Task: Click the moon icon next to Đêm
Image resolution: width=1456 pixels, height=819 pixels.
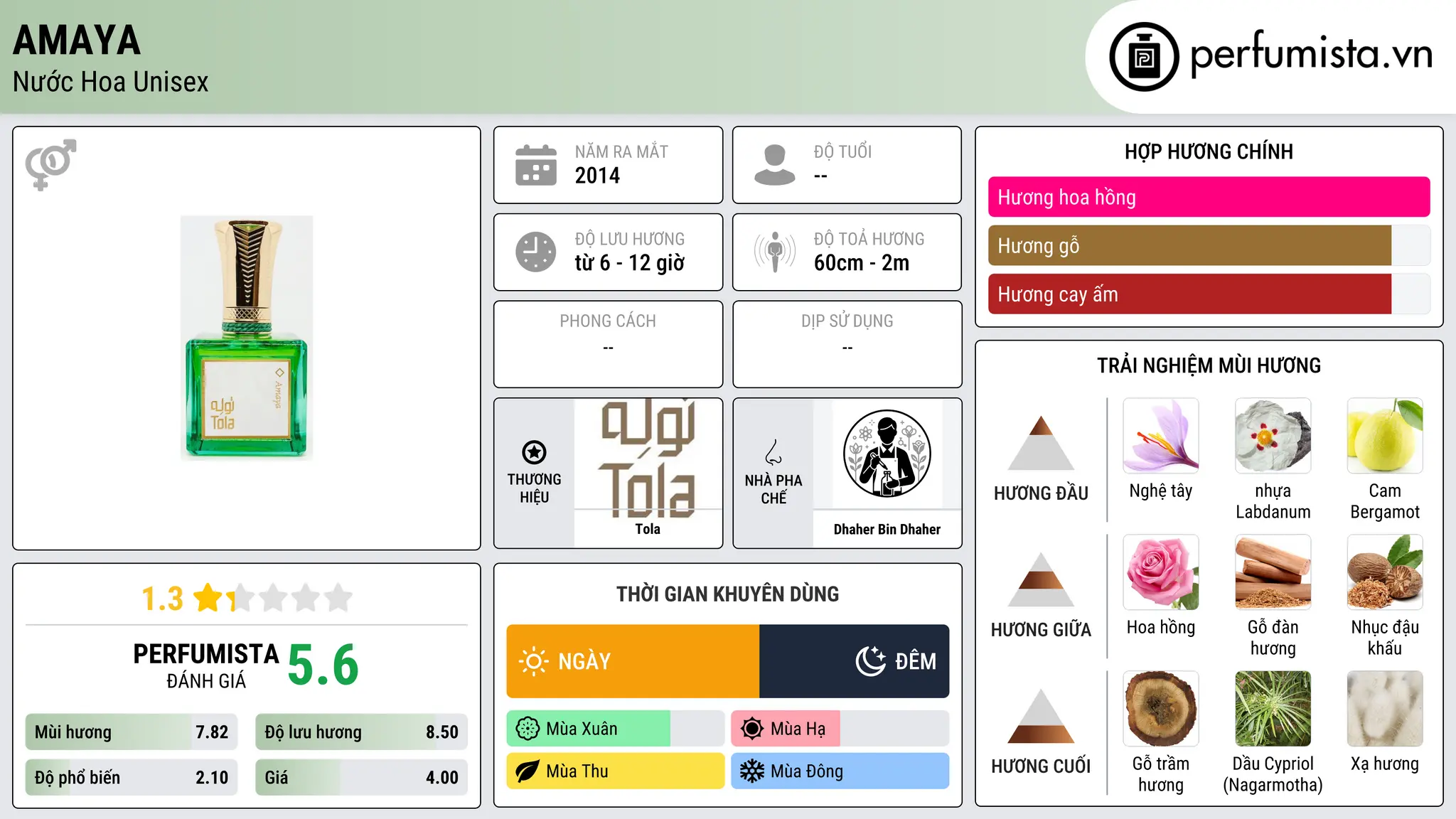Action: (x=870, y=661)
